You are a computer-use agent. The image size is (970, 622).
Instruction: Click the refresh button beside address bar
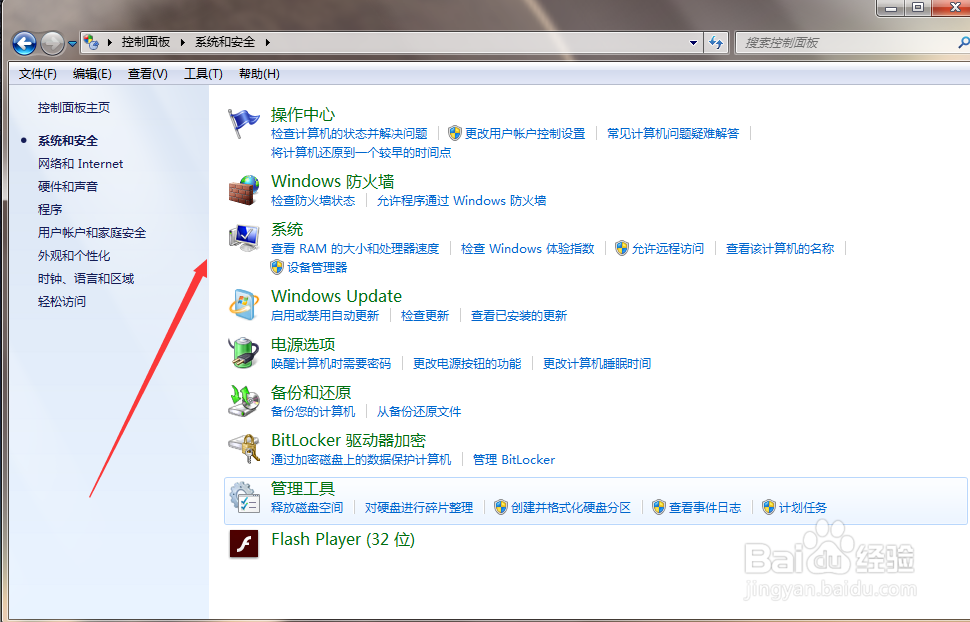click(x=716, y=43)
